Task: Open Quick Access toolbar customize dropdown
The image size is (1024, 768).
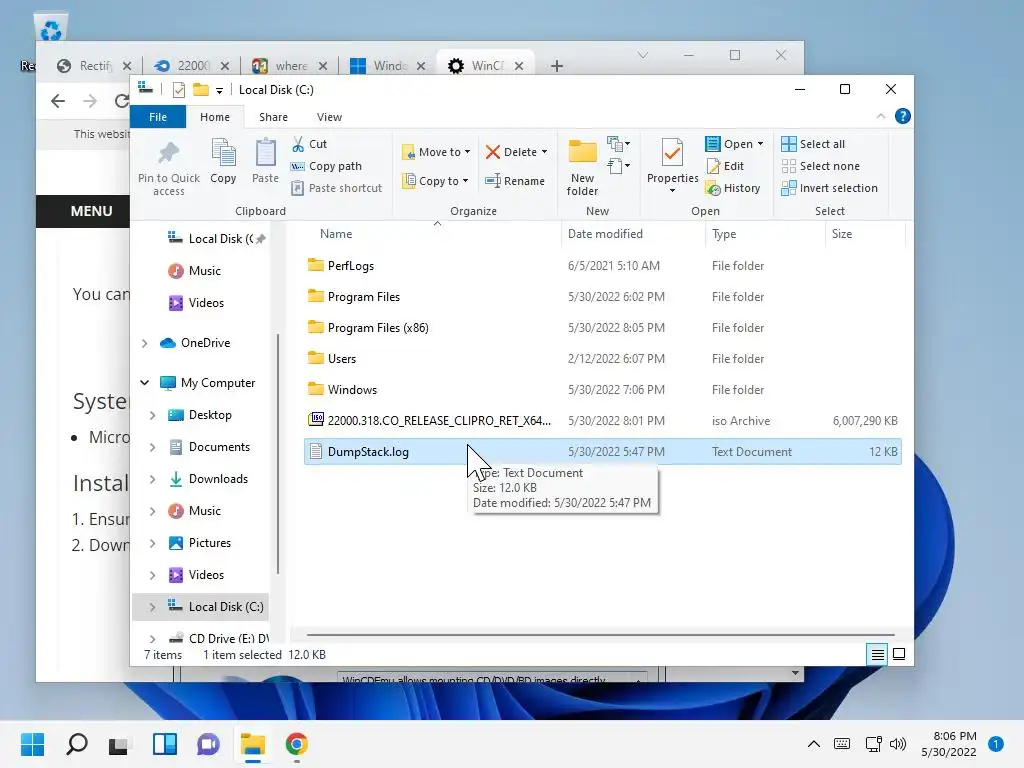Action: [x=219, y=91]
